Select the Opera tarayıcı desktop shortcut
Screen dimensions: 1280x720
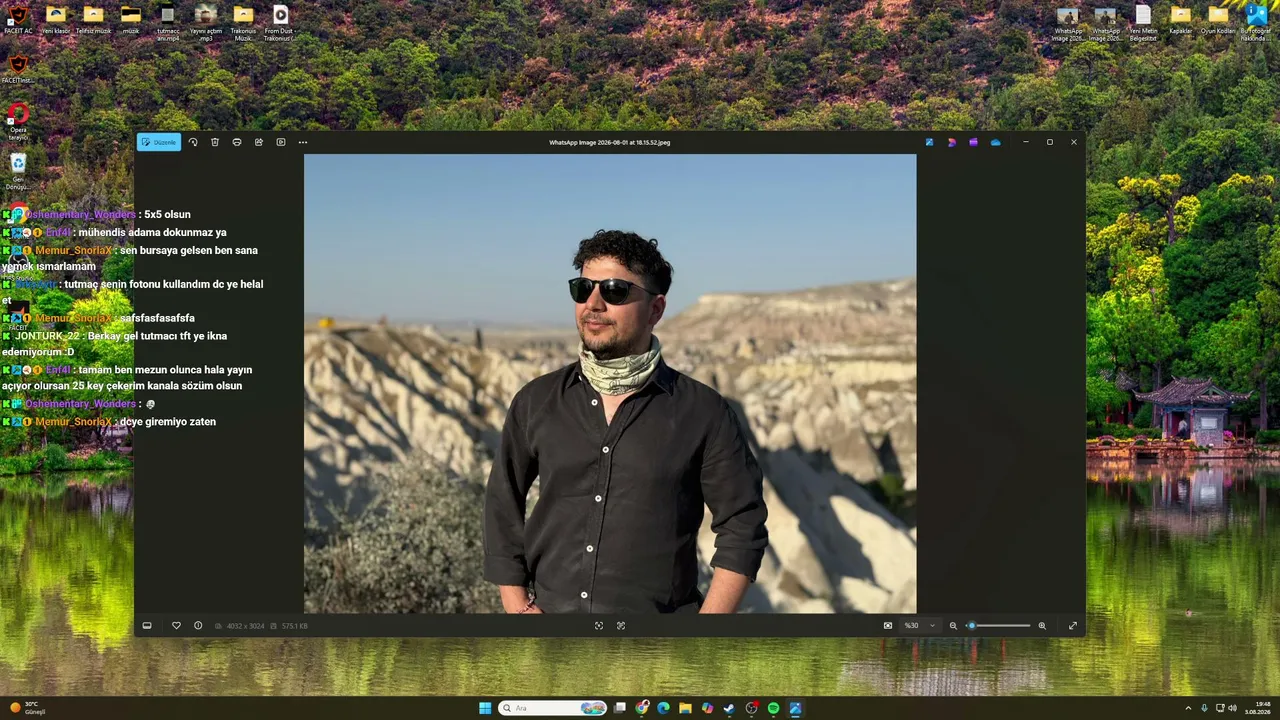(x=18, y=121)
